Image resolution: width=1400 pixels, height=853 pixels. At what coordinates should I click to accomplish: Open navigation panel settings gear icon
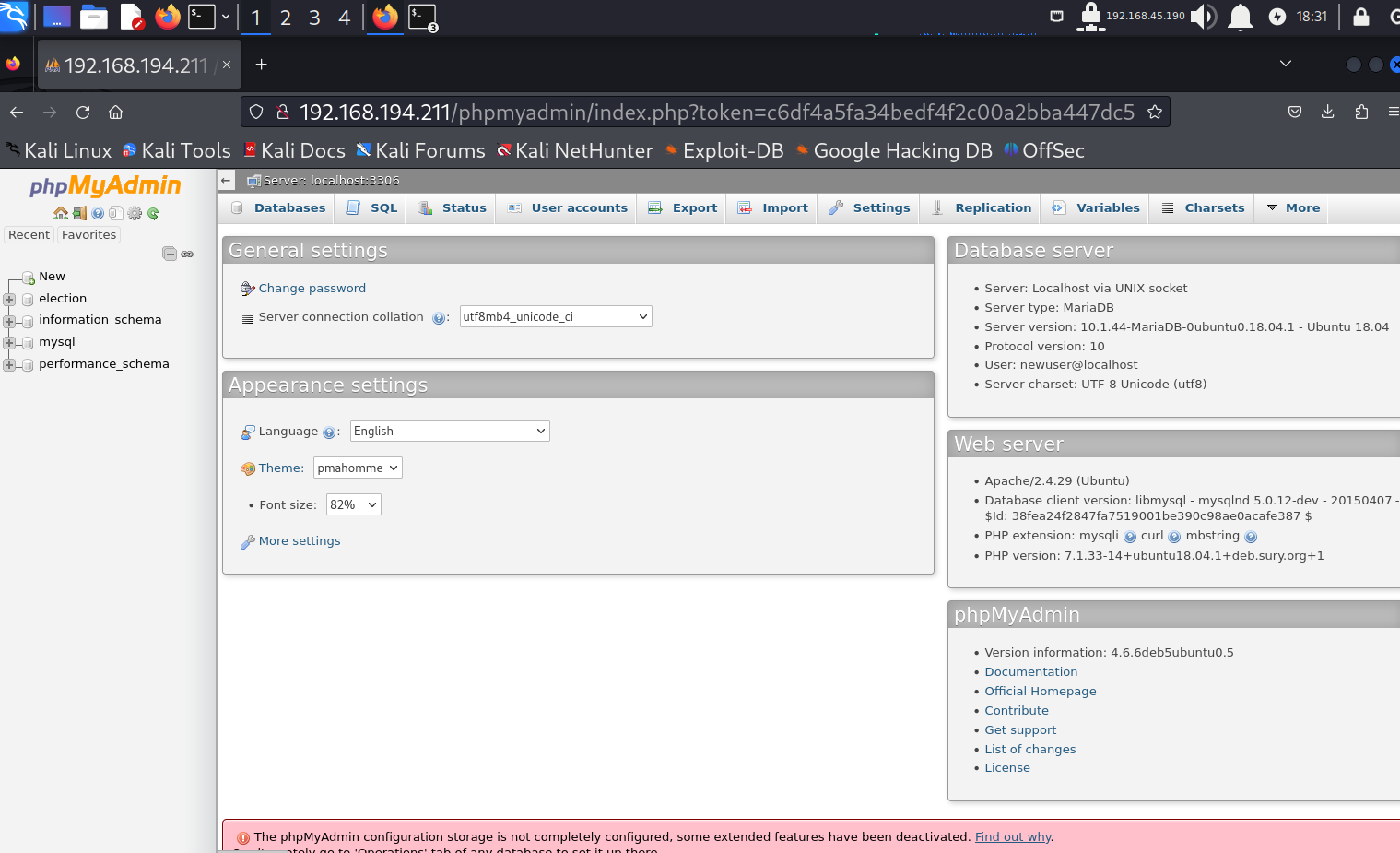tap(135, 213)
